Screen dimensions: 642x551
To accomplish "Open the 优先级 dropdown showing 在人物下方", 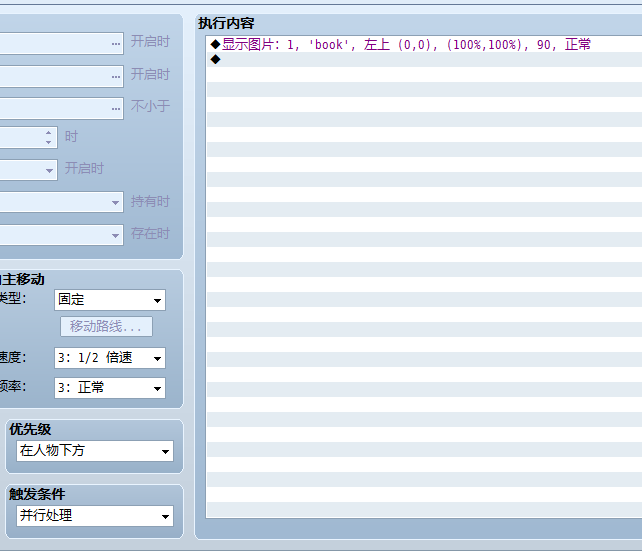I will [95, 451].
